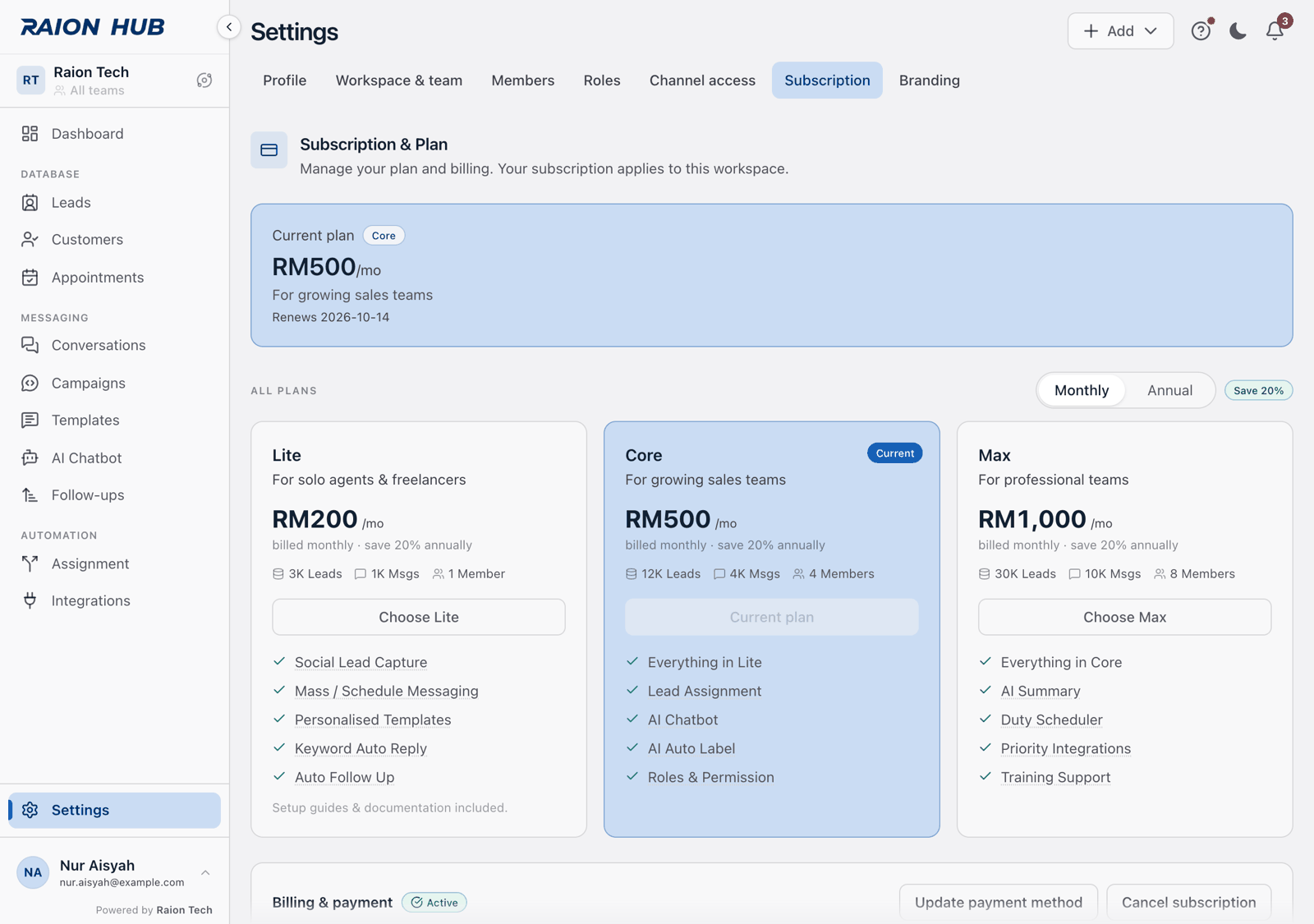Click the Templates icon in sidebar
Image resolution: width=1314 pixels, height=924 pixels.
pos(30,421)
